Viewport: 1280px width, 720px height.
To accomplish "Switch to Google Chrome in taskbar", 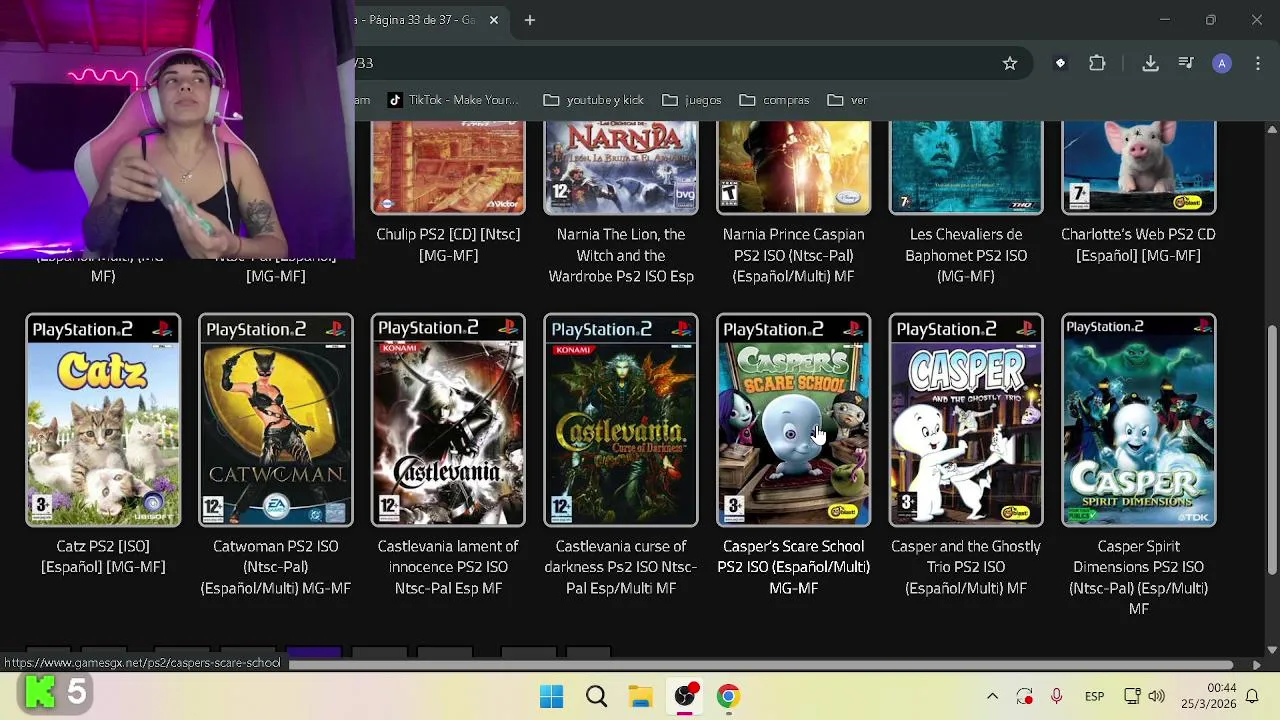I will click(729, 696).
